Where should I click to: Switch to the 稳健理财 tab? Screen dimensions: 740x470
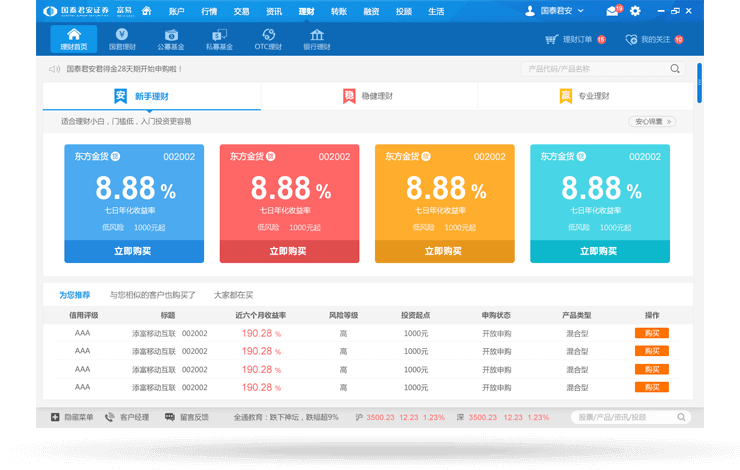click(369, 96)
